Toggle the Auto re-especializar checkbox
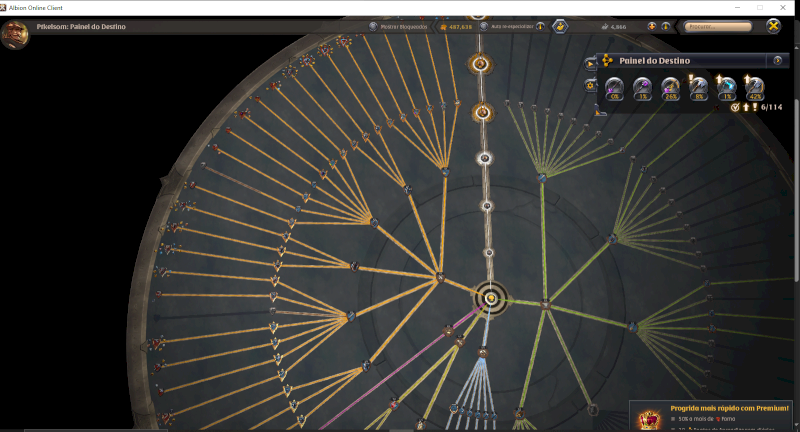This screenshot has height=432, width=800. click(x=484, y=27)
